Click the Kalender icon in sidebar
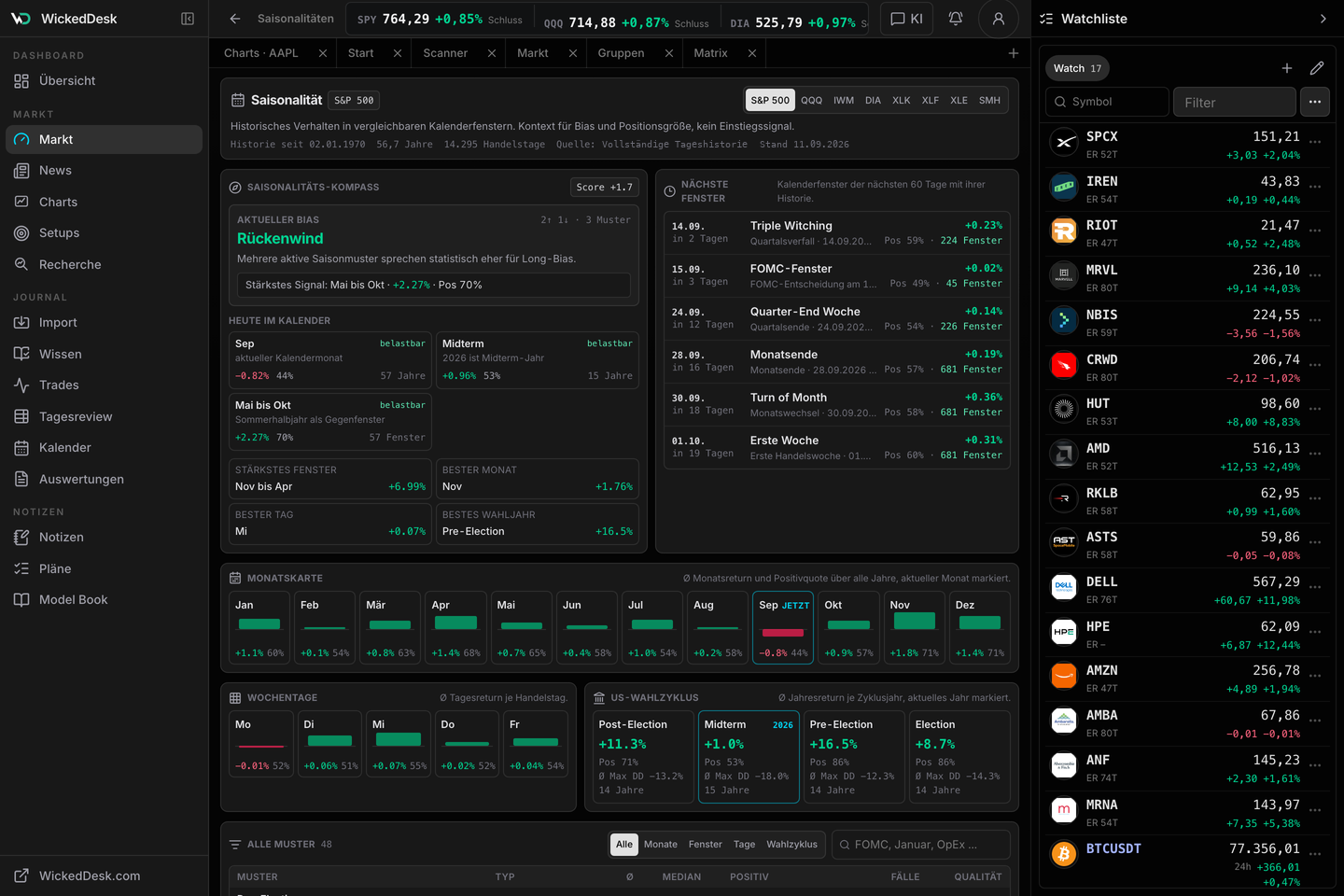The image size is (1344, 896). point(21,448)
